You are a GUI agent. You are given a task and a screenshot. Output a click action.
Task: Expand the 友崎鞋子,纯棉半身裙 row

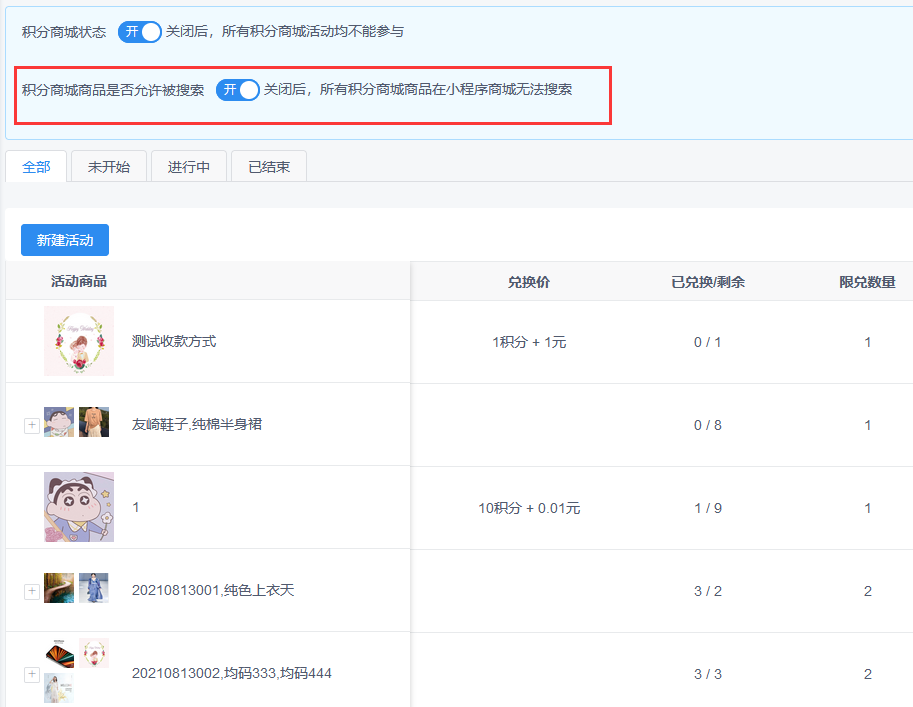[31, 425]
